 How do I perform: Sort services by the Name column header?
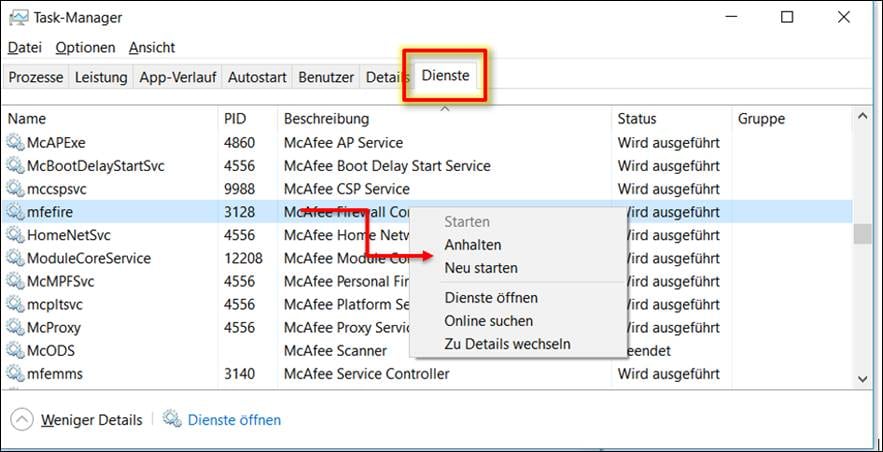pos(110,119)
